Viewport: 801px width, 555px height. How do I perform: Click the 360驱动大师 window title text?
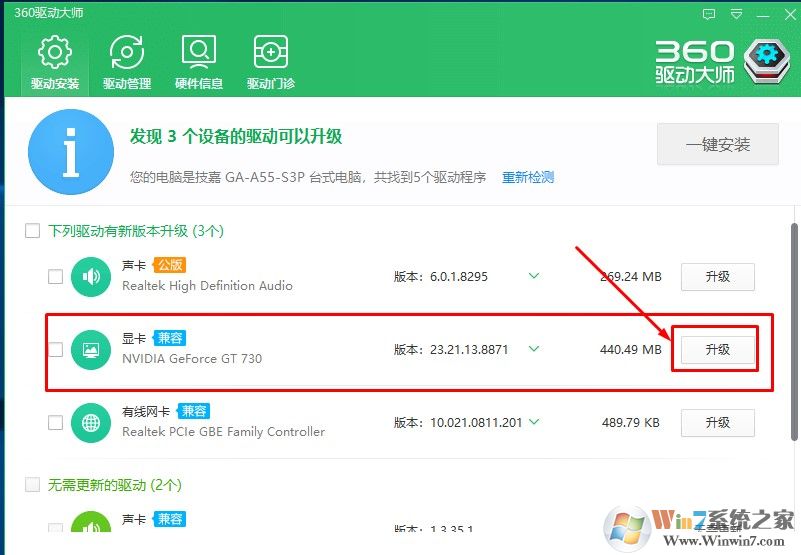pos(49,13)
